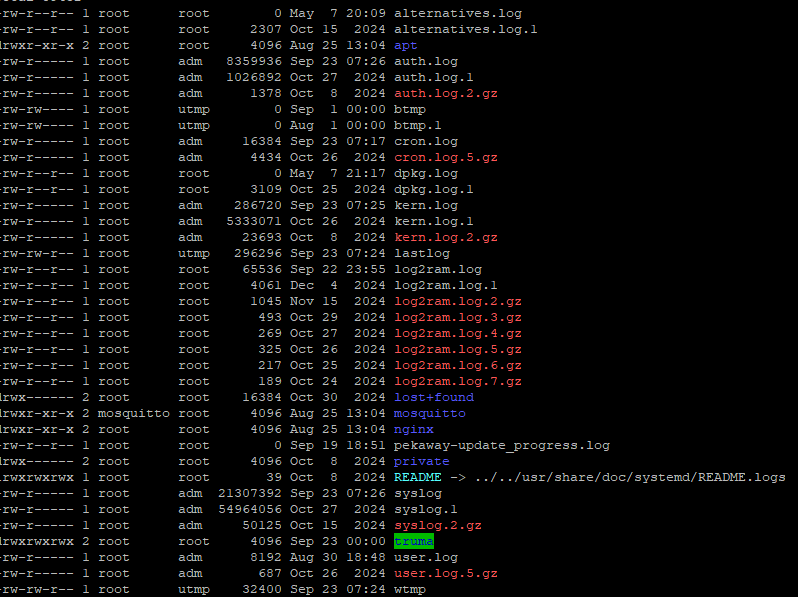798x597 pixels.
Task: Click the mosquitto owner name in listing
Action: [134, 413]
